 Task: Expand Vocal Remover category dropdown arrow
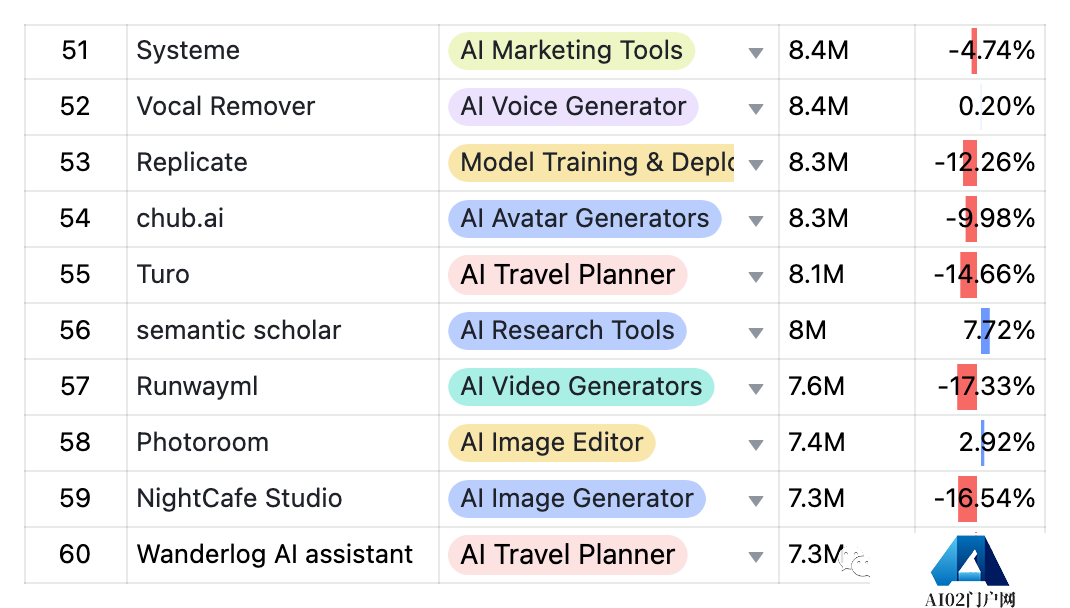(755, 108)
